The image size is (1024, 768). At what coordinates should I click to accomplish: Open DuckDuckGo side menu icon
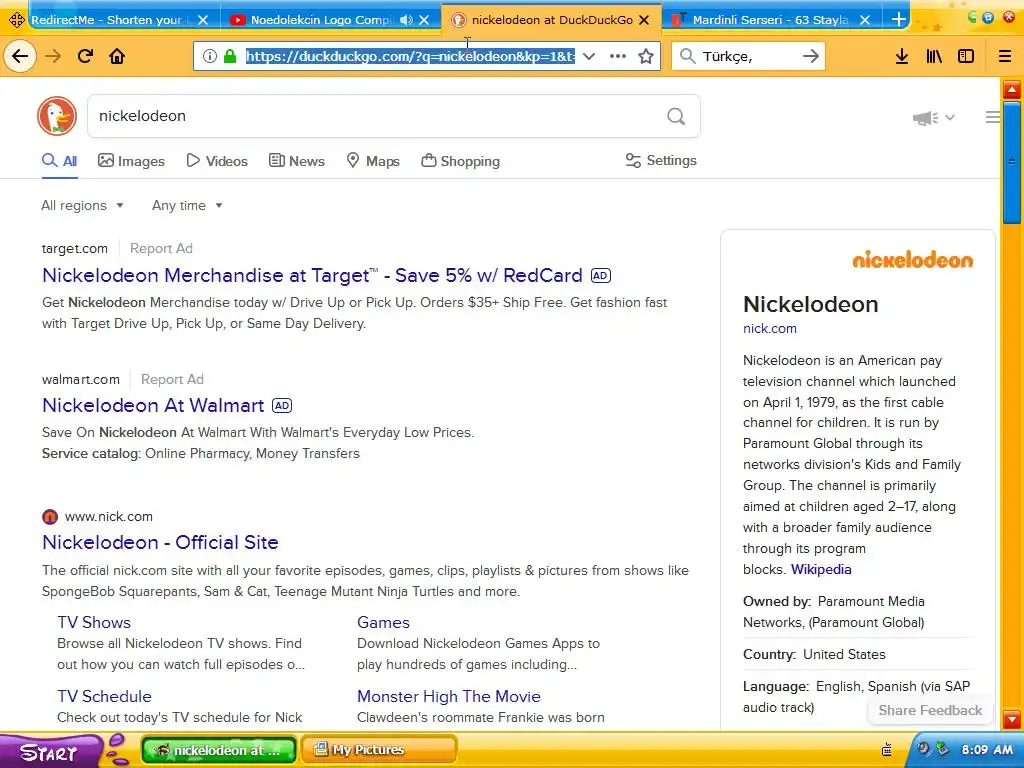[992, 117]
